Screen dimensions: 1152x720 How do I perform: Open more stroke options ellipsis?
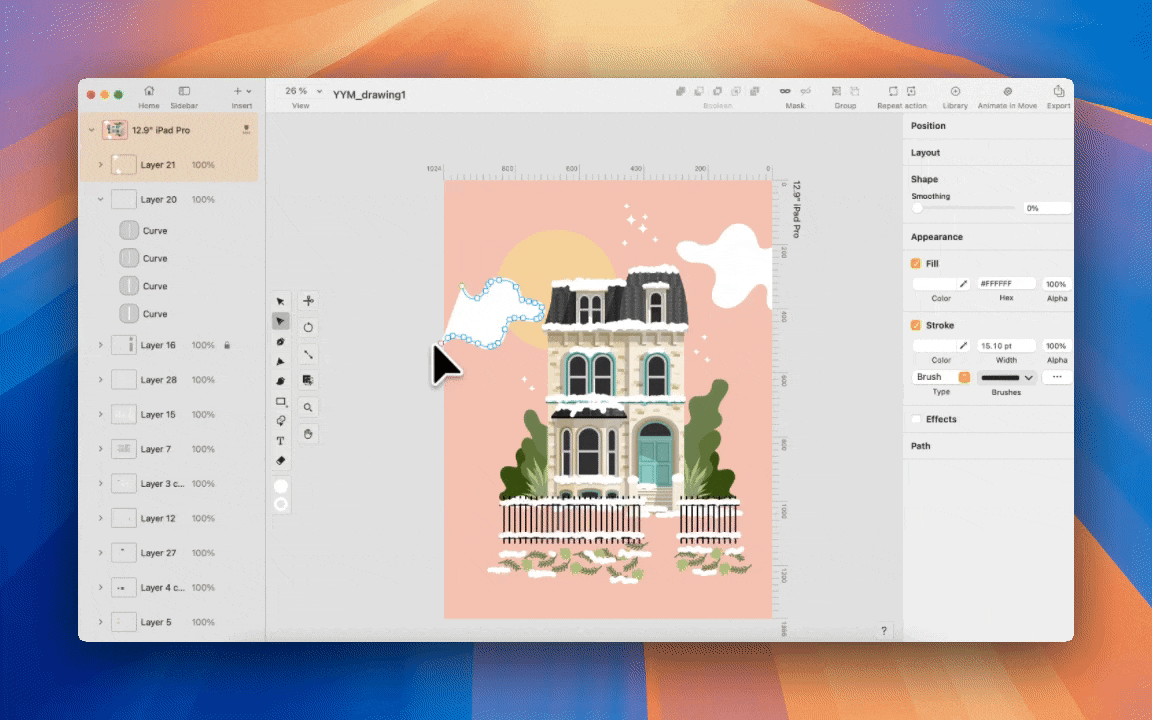coord(1056,377)
